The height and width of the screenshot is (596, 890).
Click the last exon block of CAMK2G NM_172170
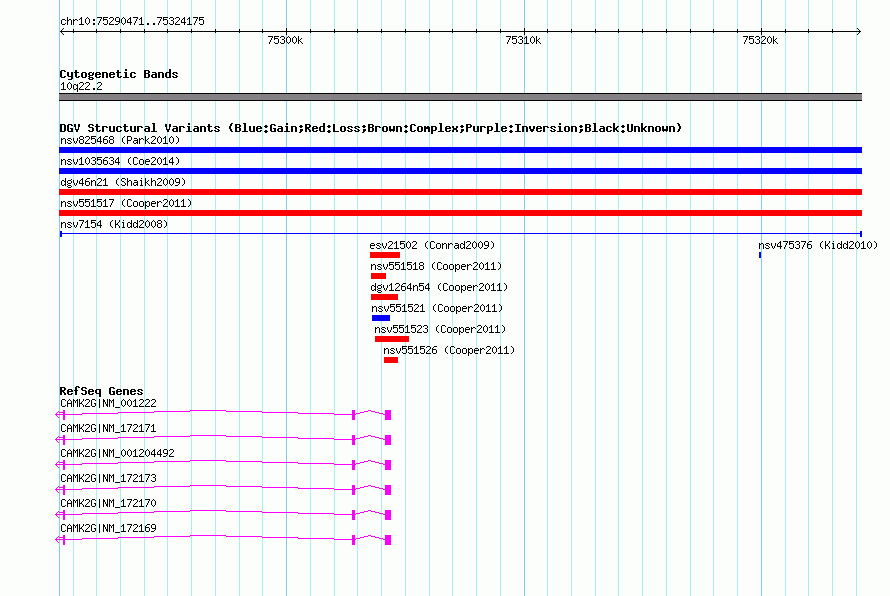(388, 515)
